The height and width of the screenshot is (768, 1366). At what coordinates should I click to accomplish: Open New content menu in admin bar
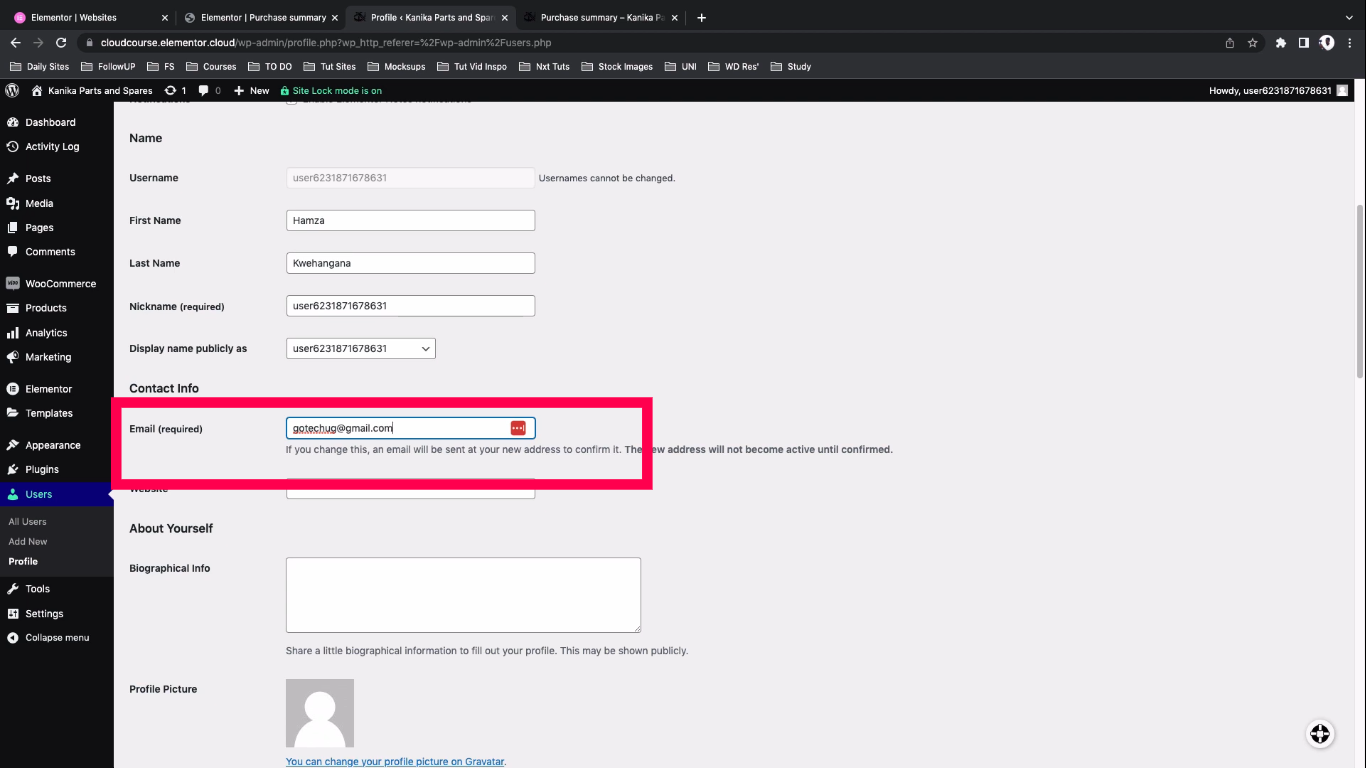pos(251,90)
